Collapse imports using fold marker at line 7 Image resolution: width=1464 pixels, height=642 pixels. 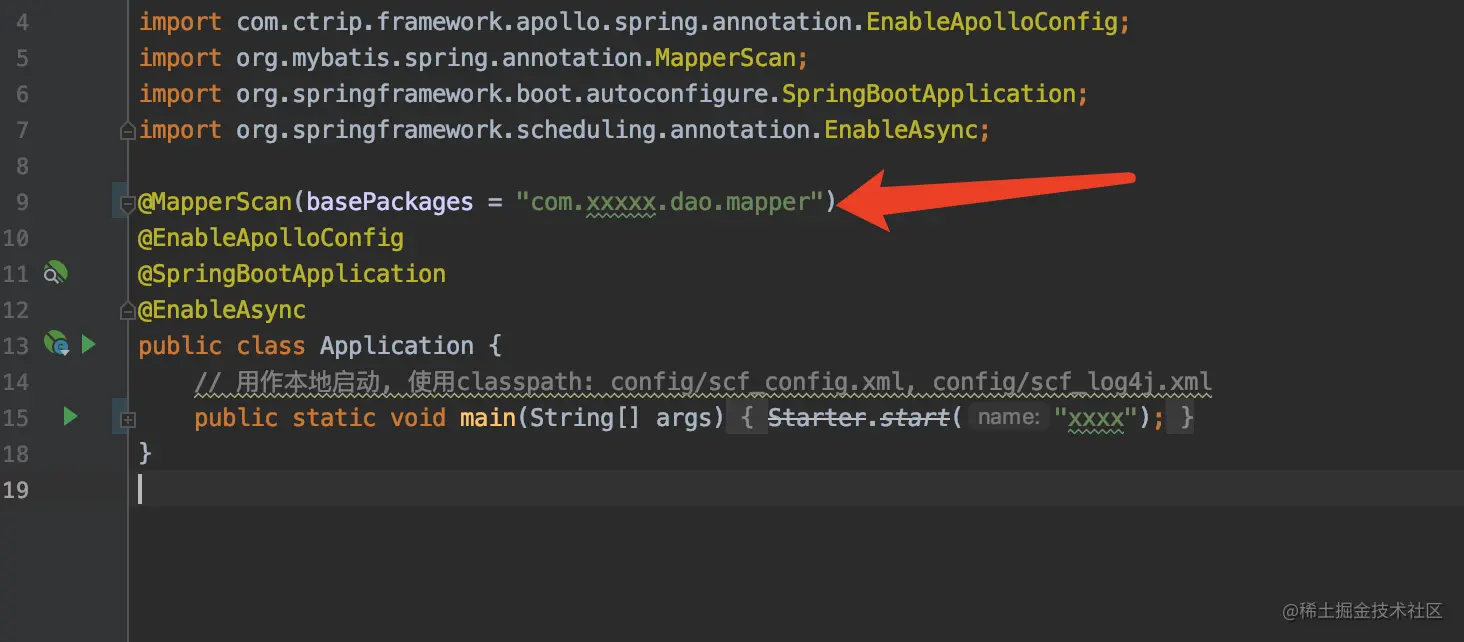pyautogui.click(x=127, y=130)
